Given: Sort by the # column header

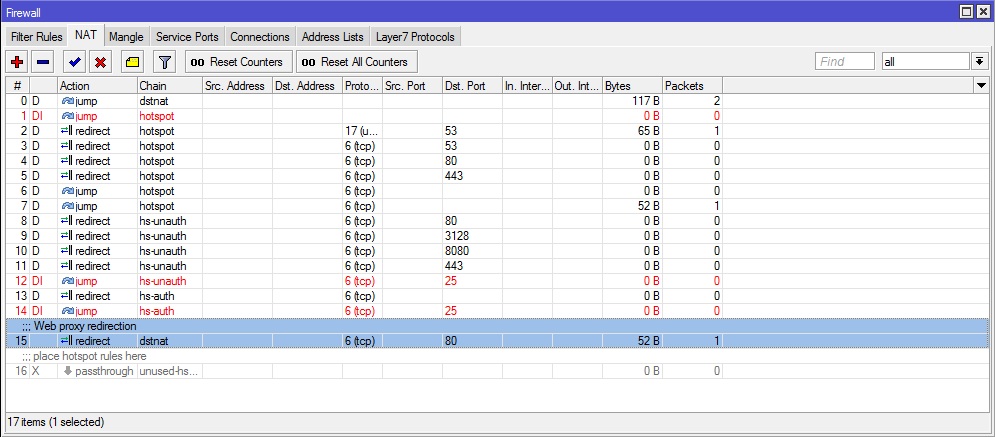Looking at the screenshot, I should point(17,86).
